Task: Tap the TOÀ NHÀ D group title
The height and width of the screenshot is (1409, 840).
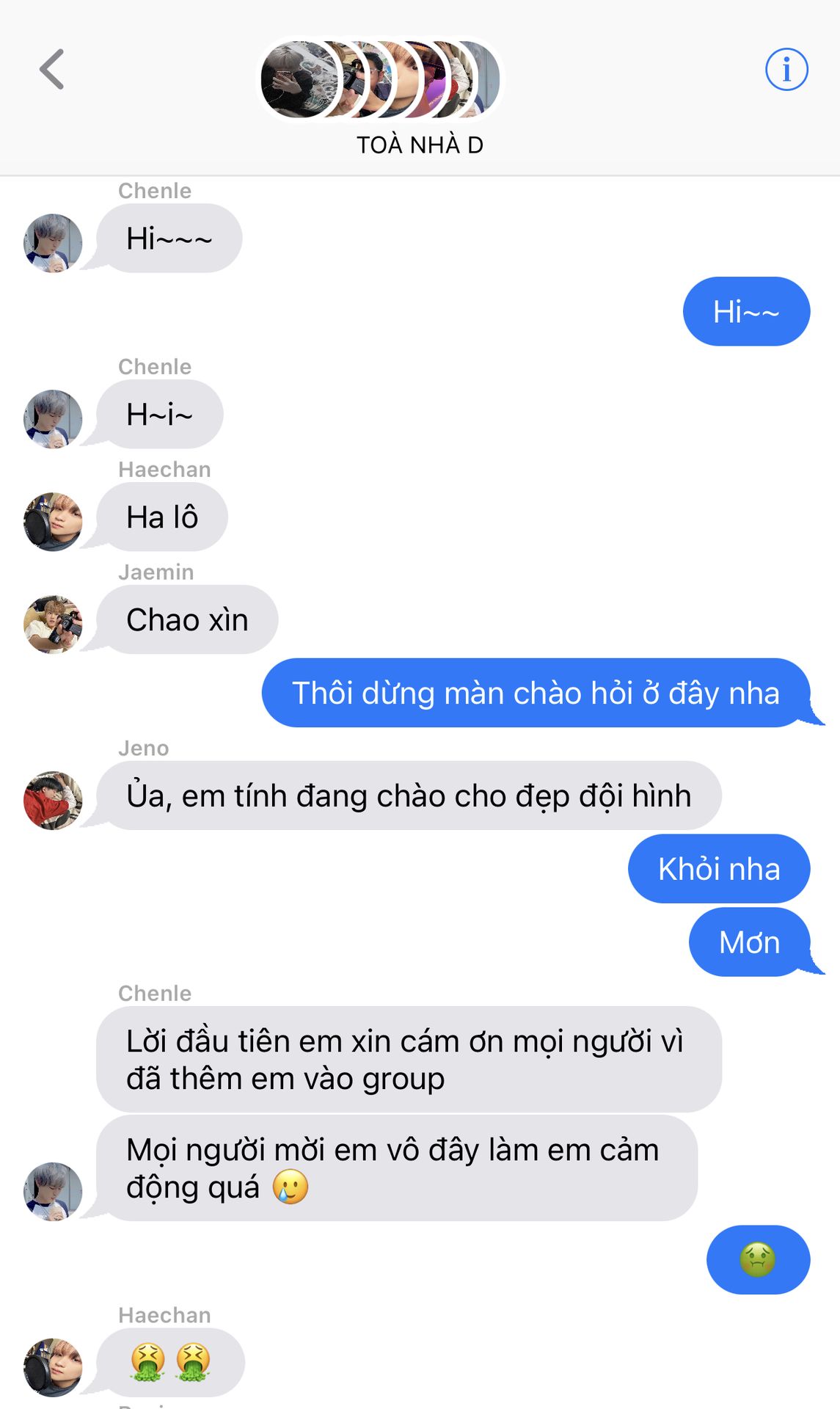Action: coord(420,145)
